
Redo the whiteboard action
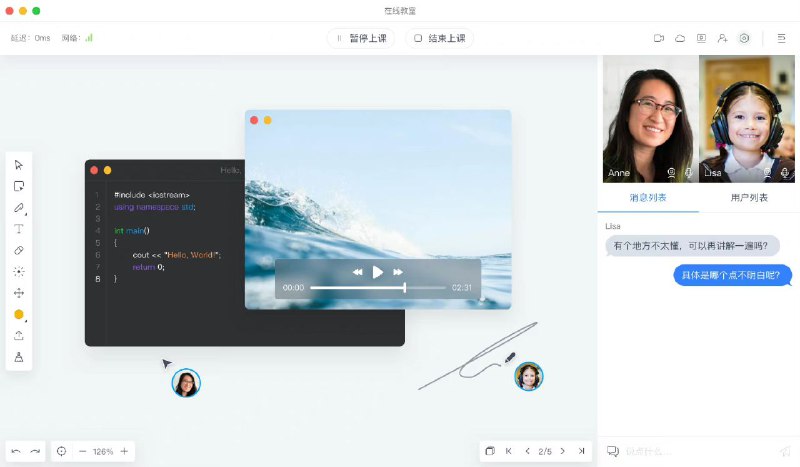pyautogui.click(x=35, y=451)
